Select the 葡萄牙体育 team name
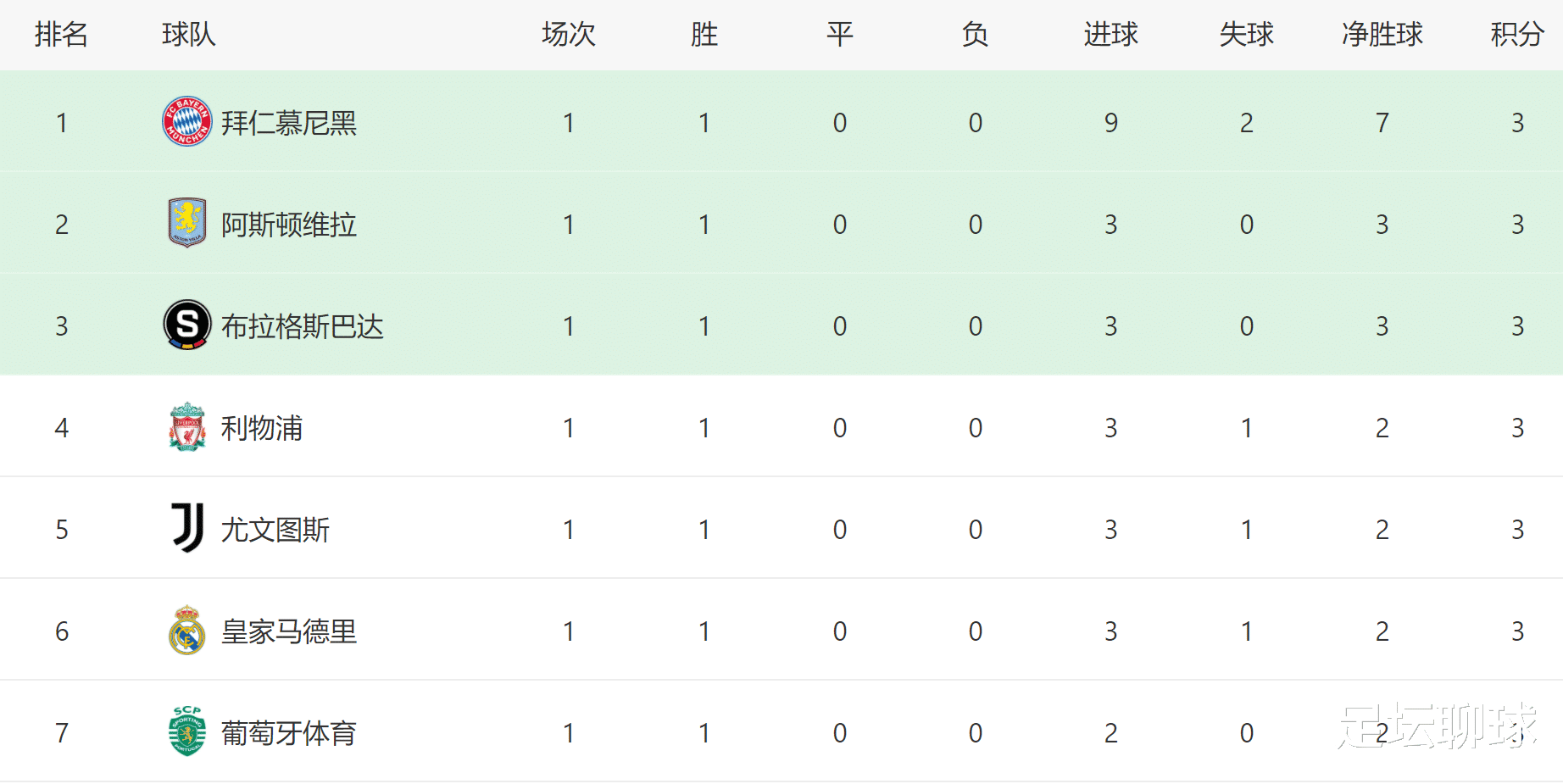The width and height of the screenshot is (1563, 784). point(289,733)
